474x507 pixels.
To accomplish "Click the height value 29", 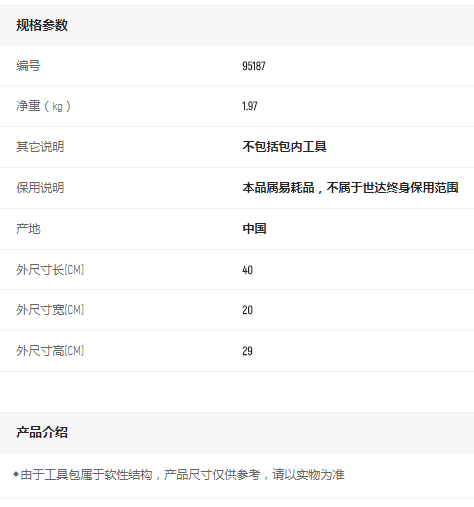I will (x=247, y=351).
